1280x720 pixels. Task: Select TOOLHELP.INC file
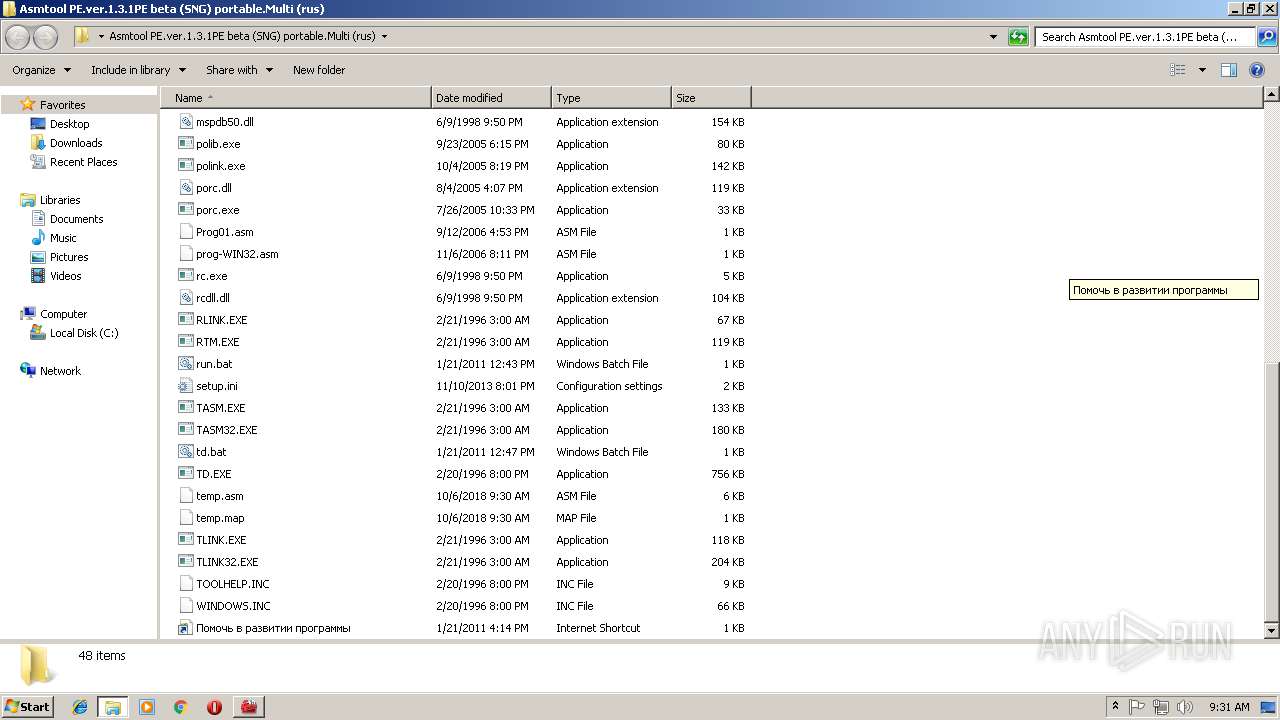pyautogui.click(x=232, y=584)
